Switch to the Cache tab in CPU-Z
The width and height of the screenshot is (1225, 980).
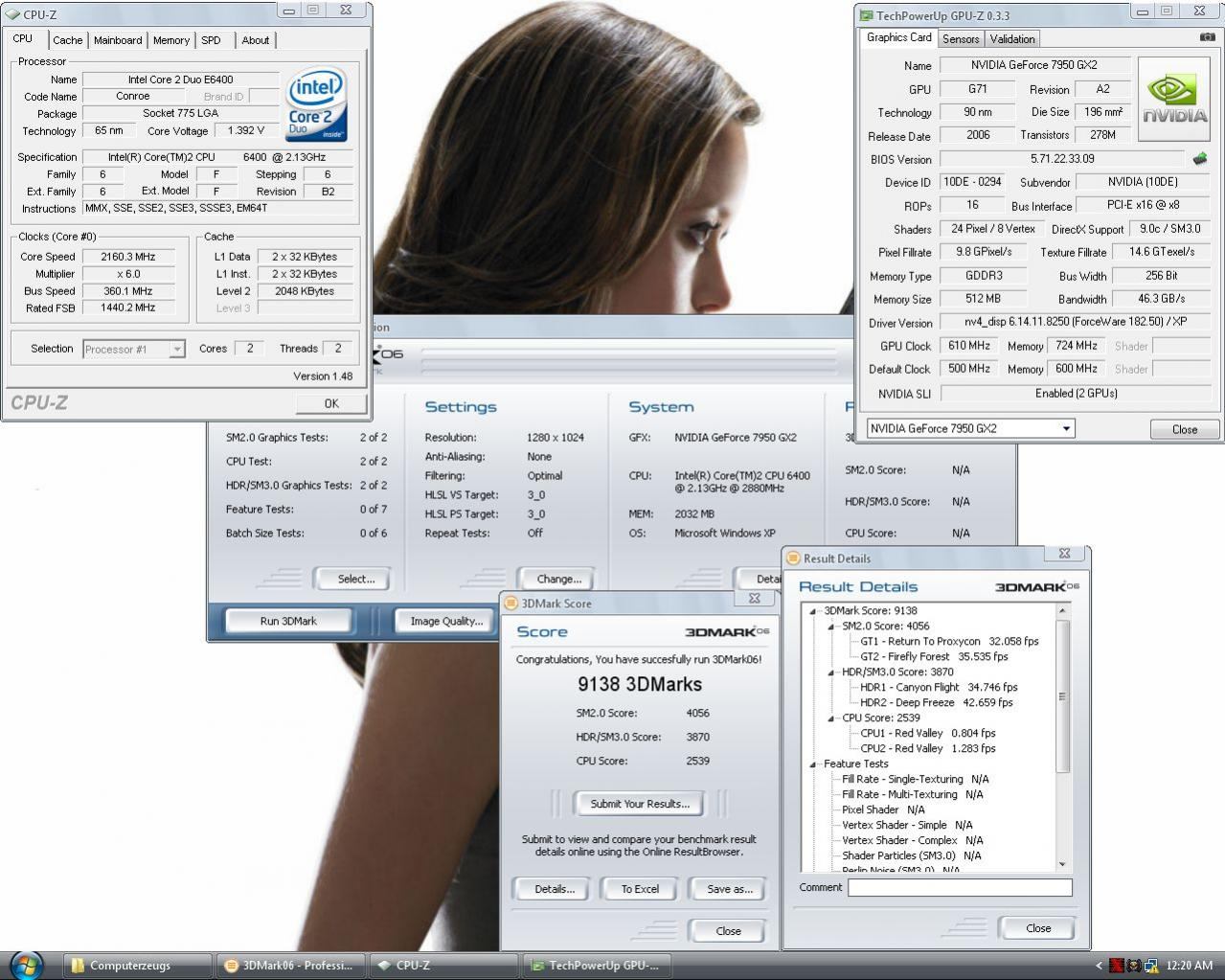pyautogui.click(x=67, y=40)
